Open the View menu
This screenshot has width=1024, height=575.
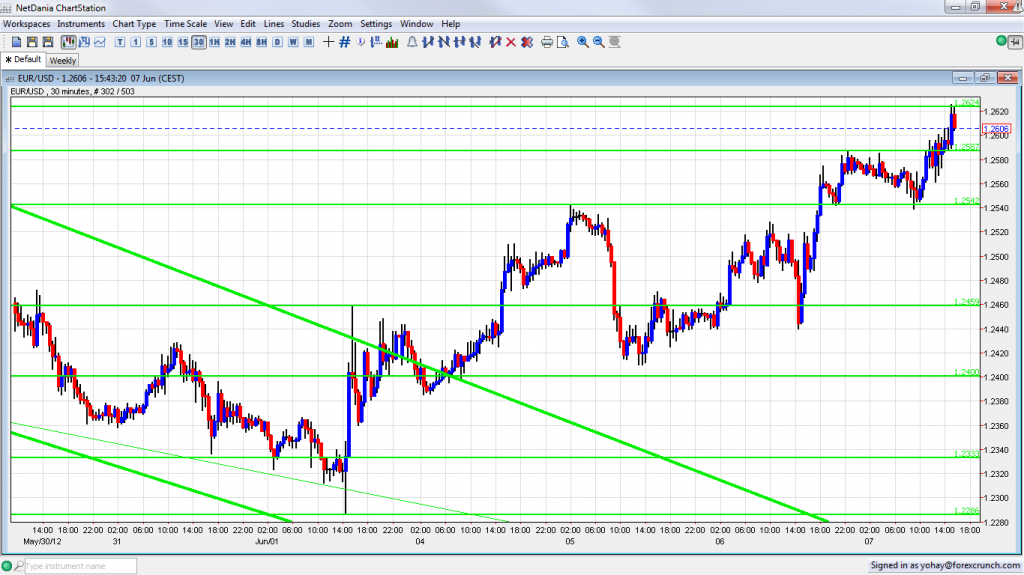point(223,24)
